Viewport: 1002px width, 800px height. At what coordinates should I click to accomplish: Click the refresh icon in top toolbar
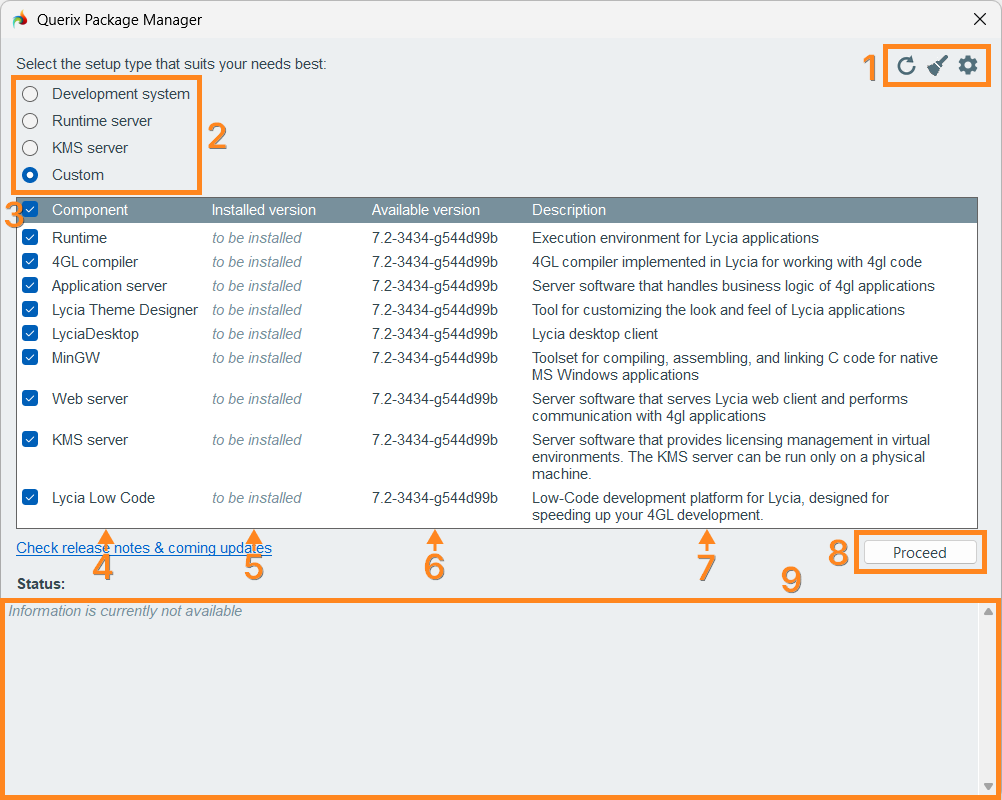pyautogui.click(x=906, y=66)
